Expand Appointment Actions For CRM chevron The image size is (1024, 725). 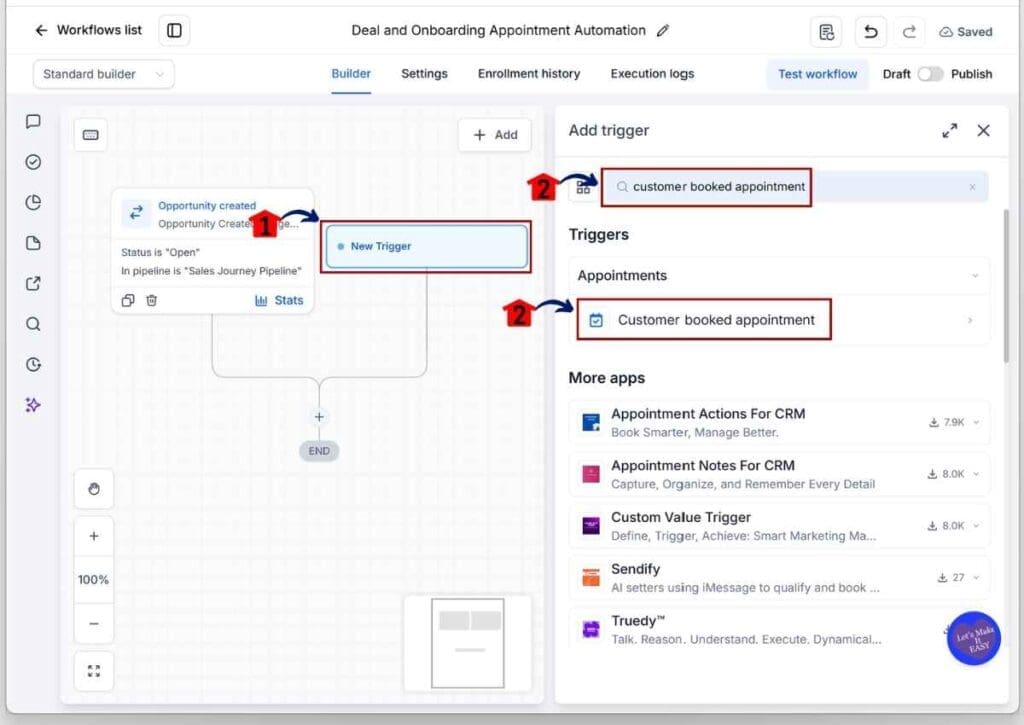tap(976, 423)
